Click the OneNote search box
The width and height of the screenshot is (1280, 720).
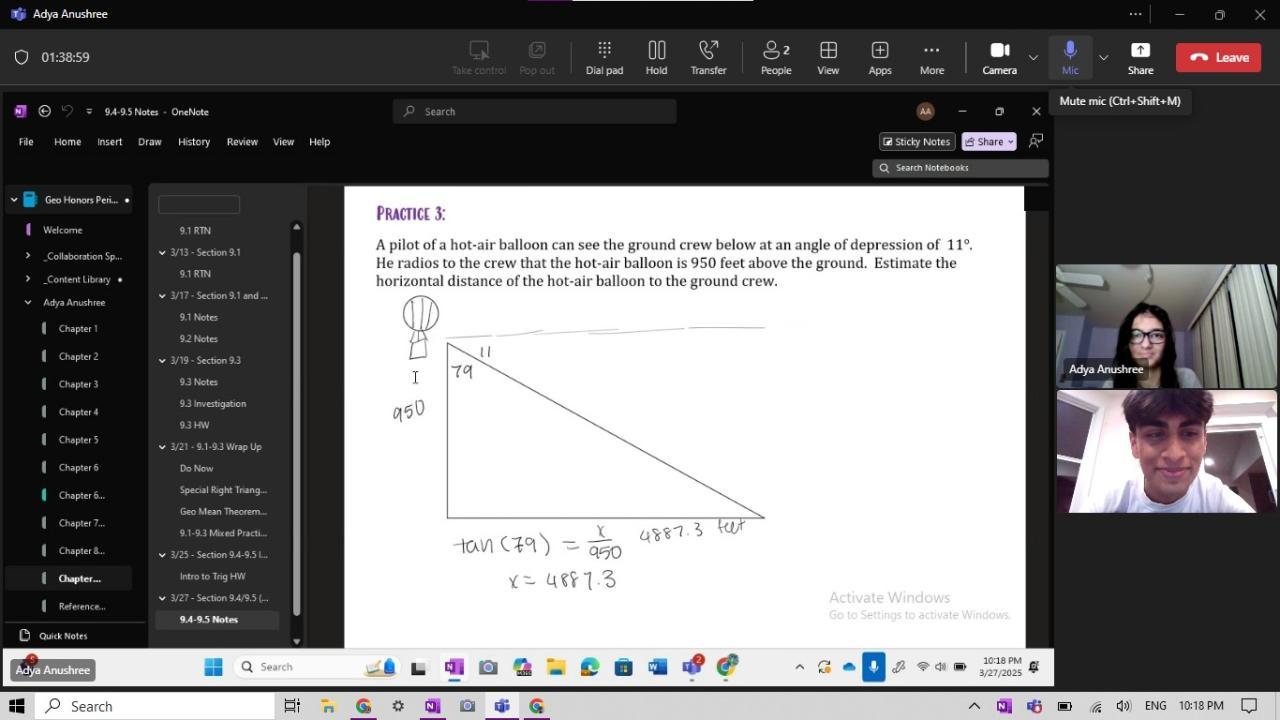[x=534, y=111]
